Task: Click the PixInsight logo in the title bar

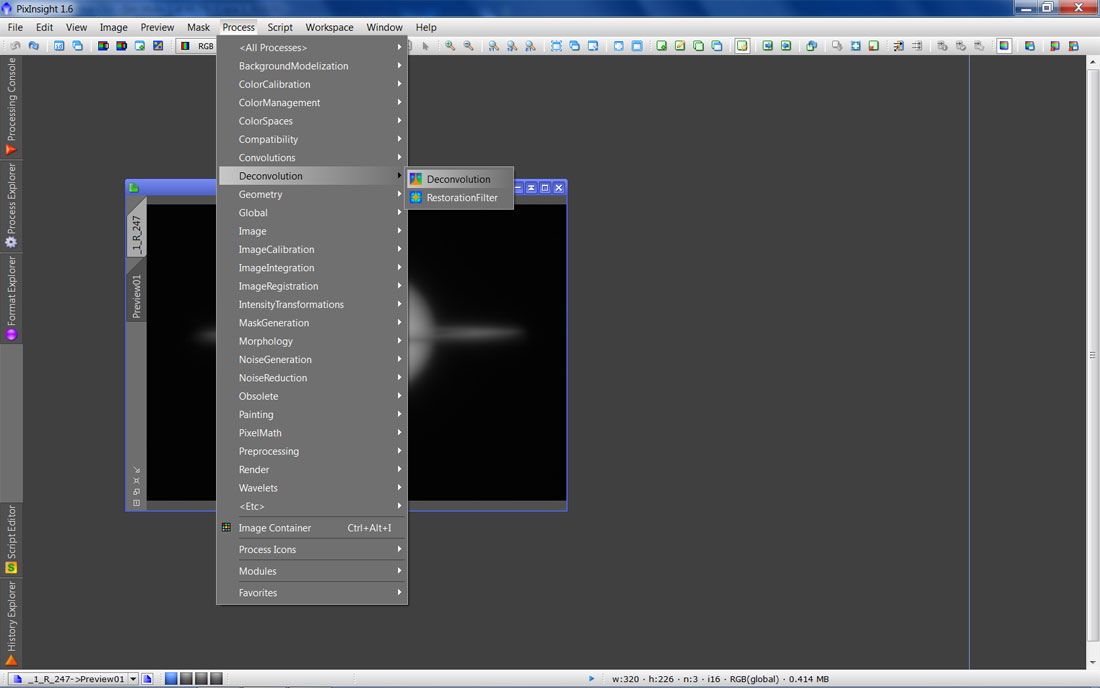Action: [7, 8]
